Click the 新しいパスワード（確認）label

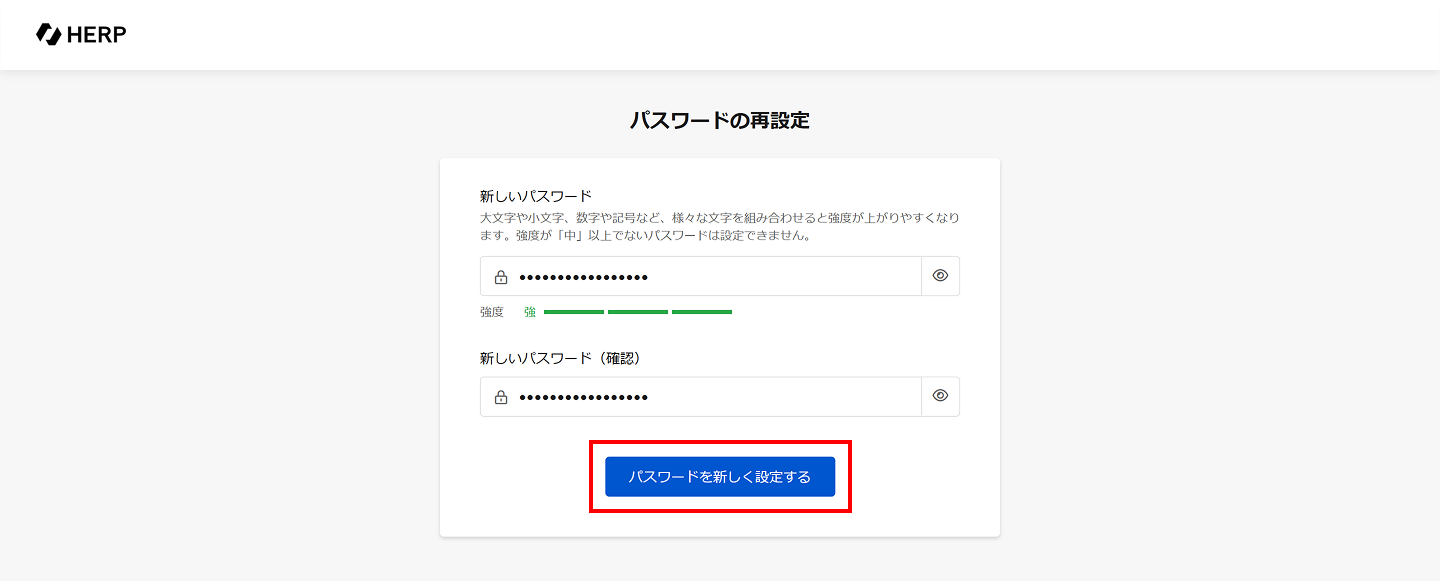pos(560,358)
